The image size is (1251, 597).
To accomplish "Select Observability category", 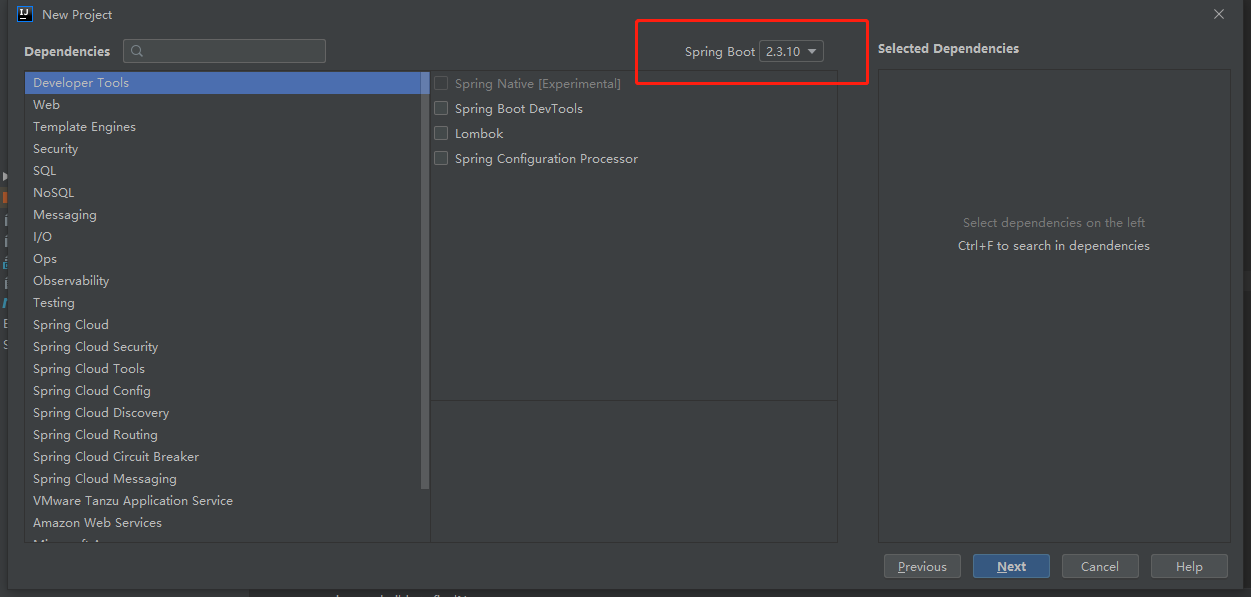I will point(223,281).
